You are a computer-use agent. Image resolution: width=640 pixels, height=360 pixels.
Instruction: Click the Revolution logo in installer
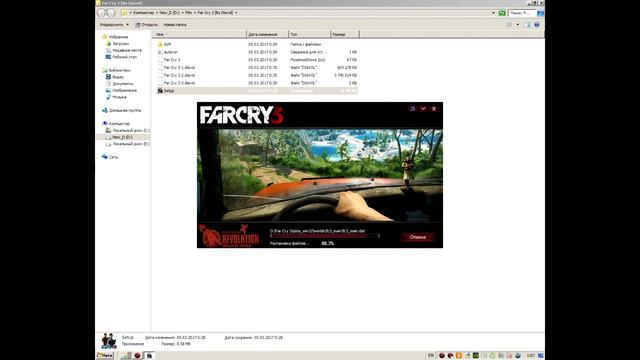(229, 236)
